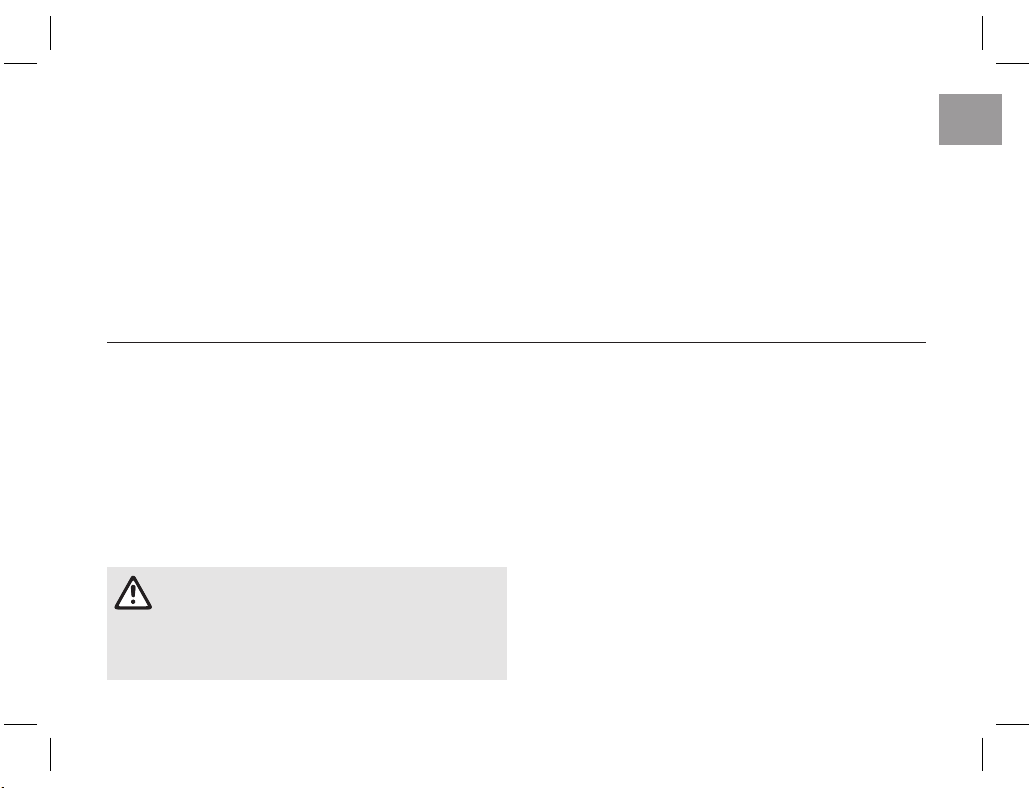Image resolution: width=1034 pixels, height=788 pixels.
Task: Click the empty column beside the warning box
Action: [717, 623]
